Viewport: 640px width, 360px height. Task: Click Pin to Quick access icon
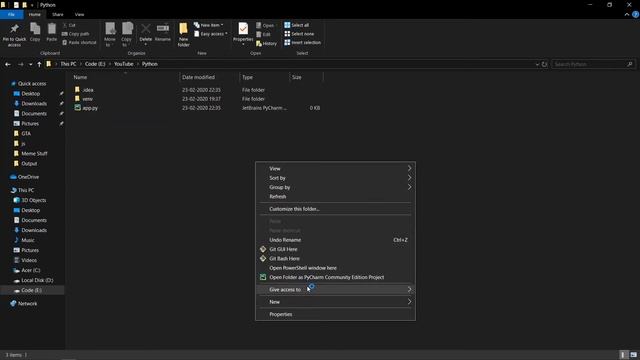(x=14, y=35)
